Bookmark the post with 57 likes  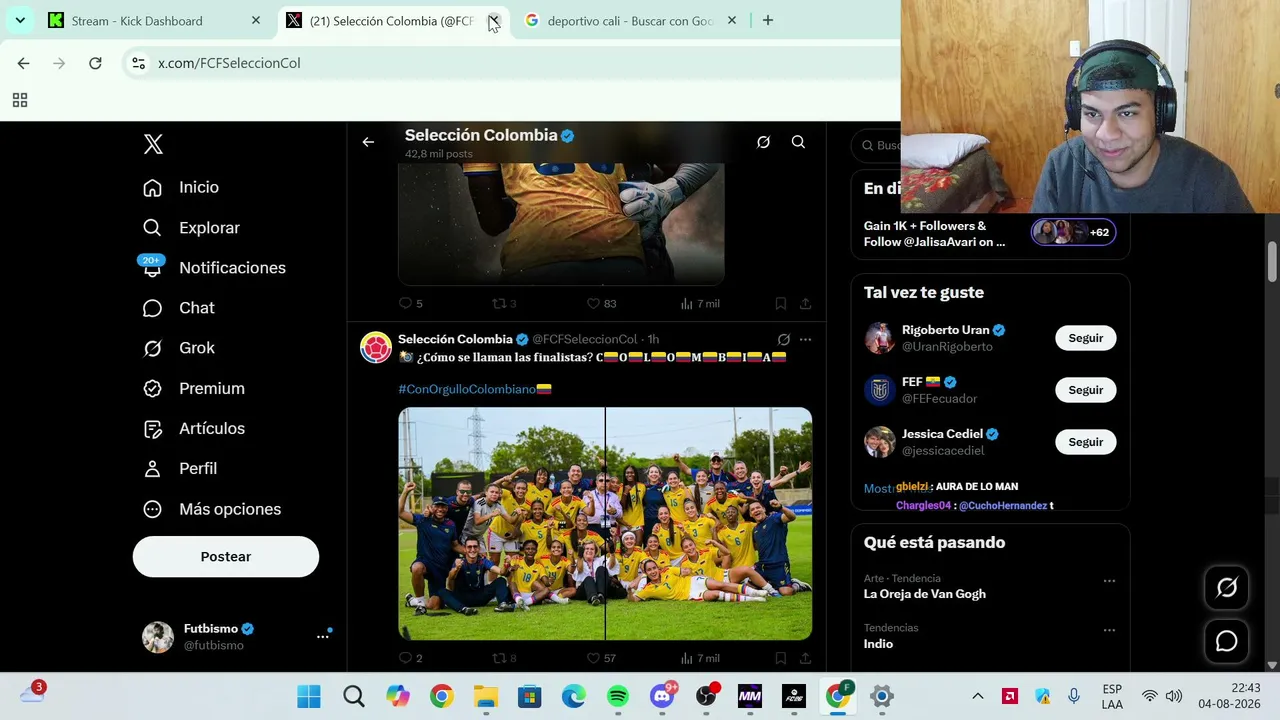[x=780, y=658]
